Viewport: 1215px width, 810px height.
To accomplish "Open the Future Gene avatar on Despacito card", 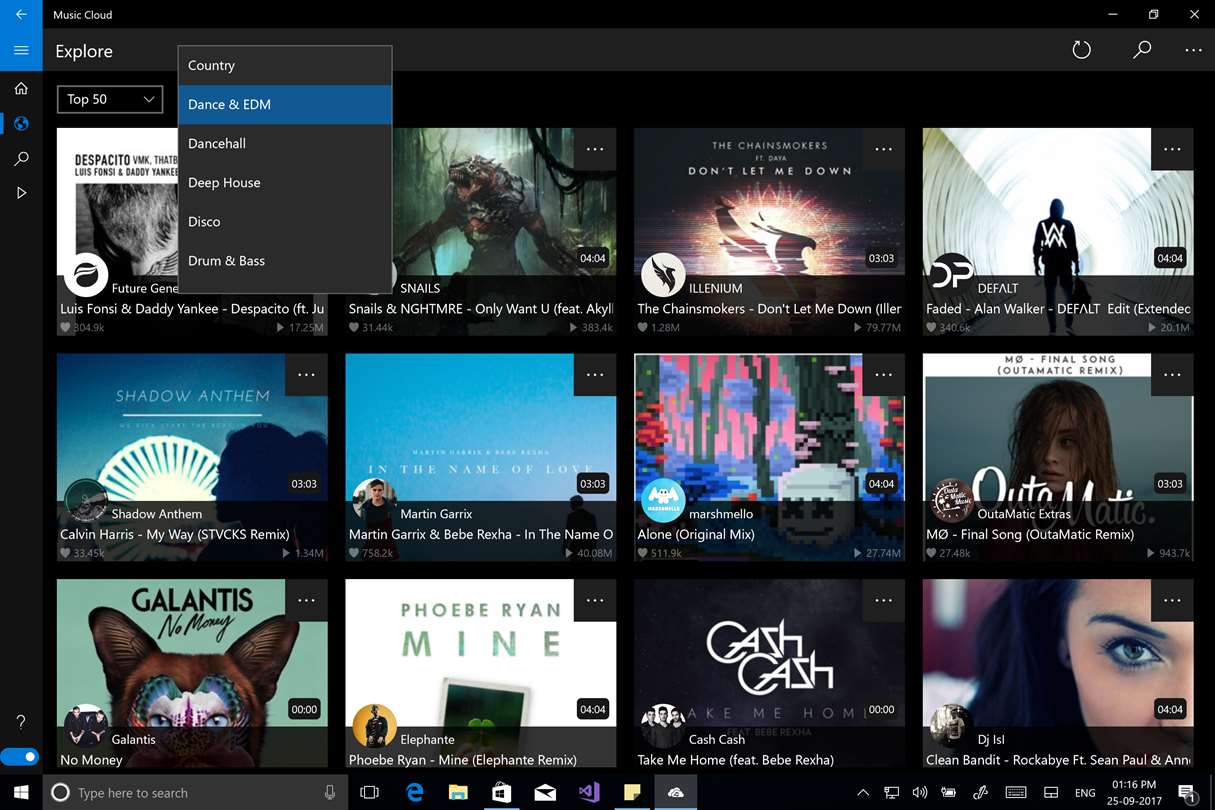I will click(86, 275).
